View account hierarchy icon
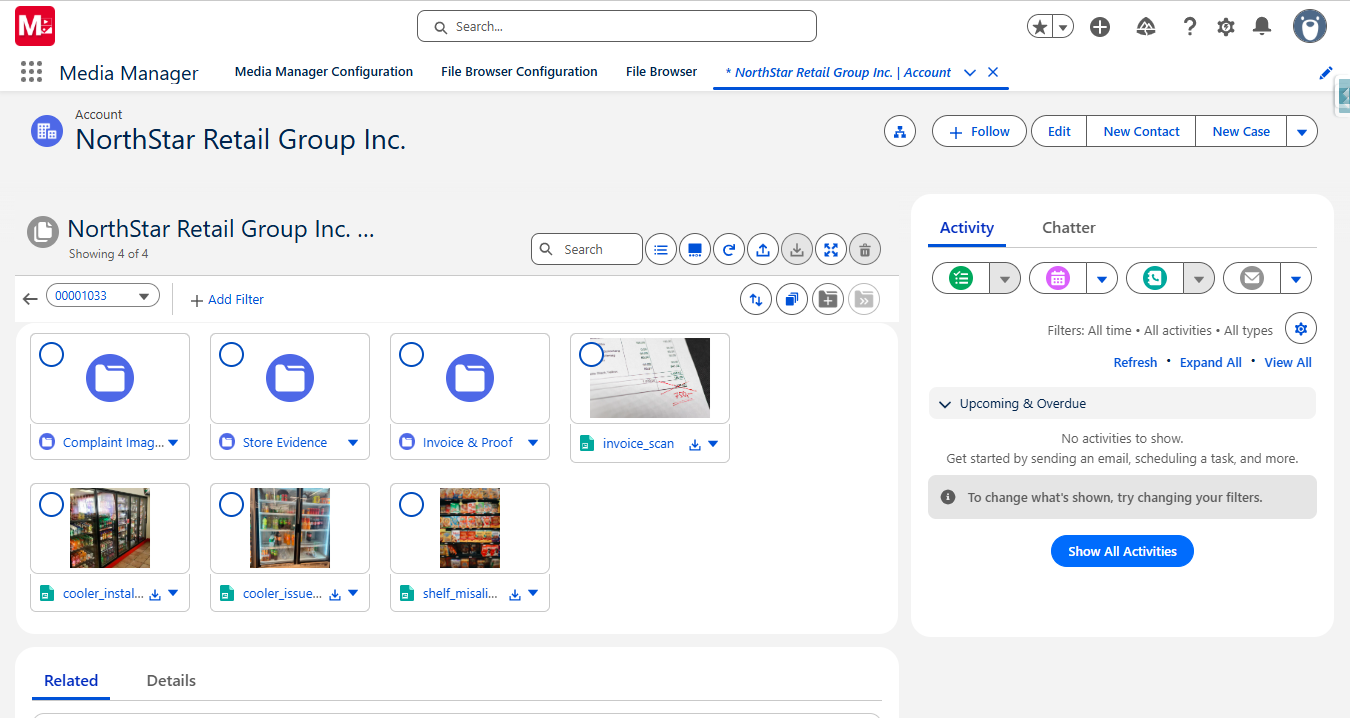The height and width of the screenshot is (718, 1350). (900, 131)
